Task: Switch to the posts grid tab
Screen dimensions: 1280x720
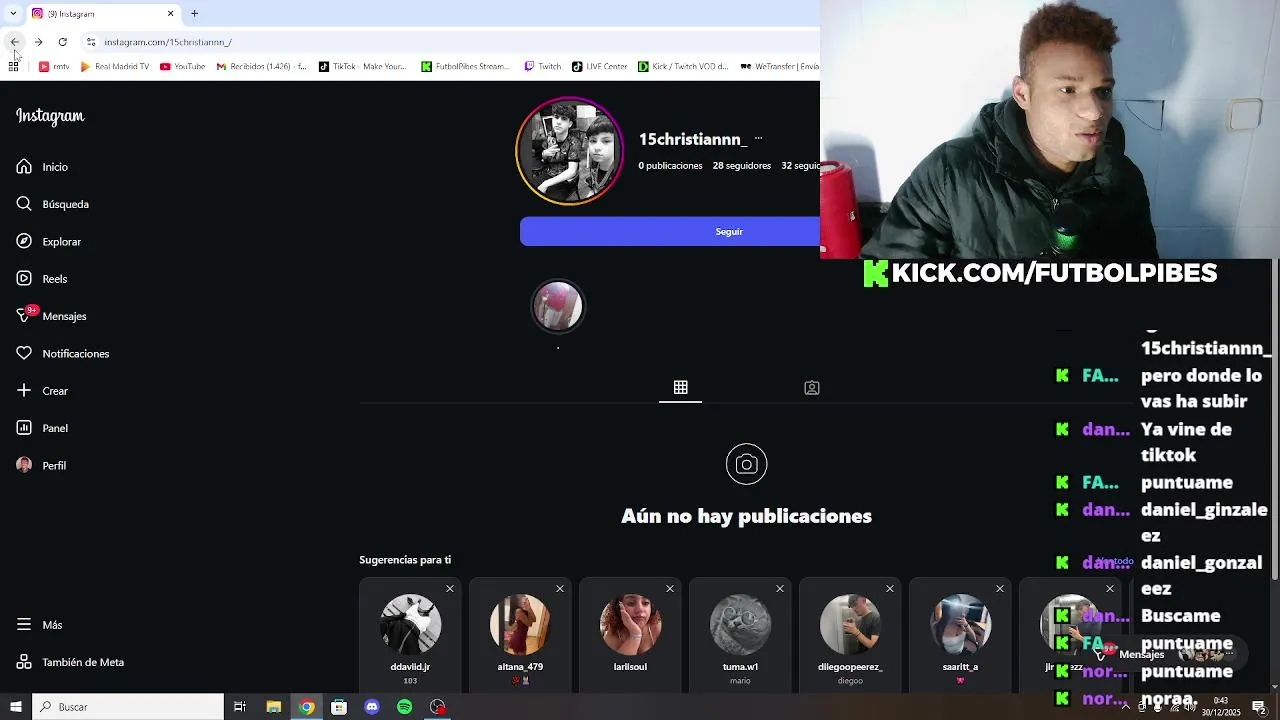Action: [680, 388]
